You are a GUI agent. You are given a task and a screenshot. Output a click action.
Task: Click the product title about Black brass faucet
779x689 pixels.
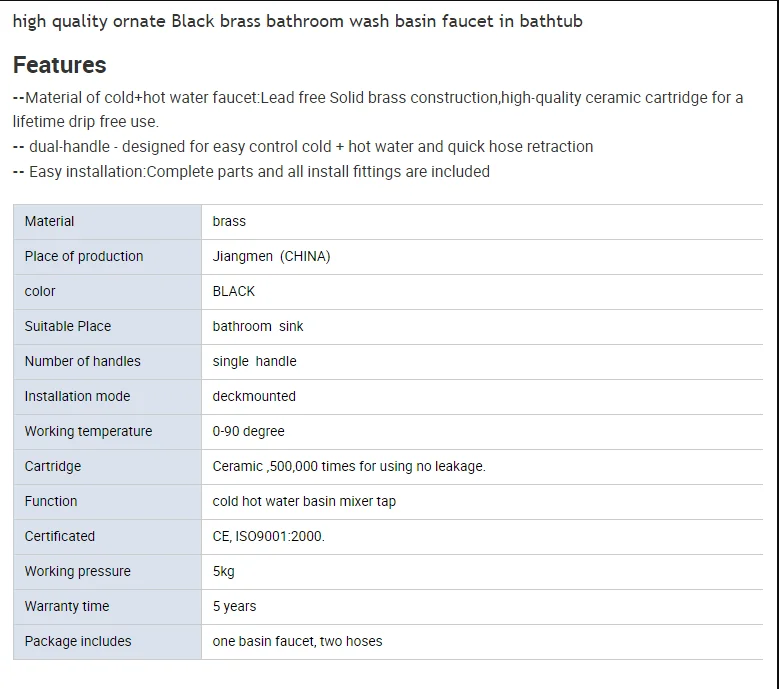tap(297, 21)
